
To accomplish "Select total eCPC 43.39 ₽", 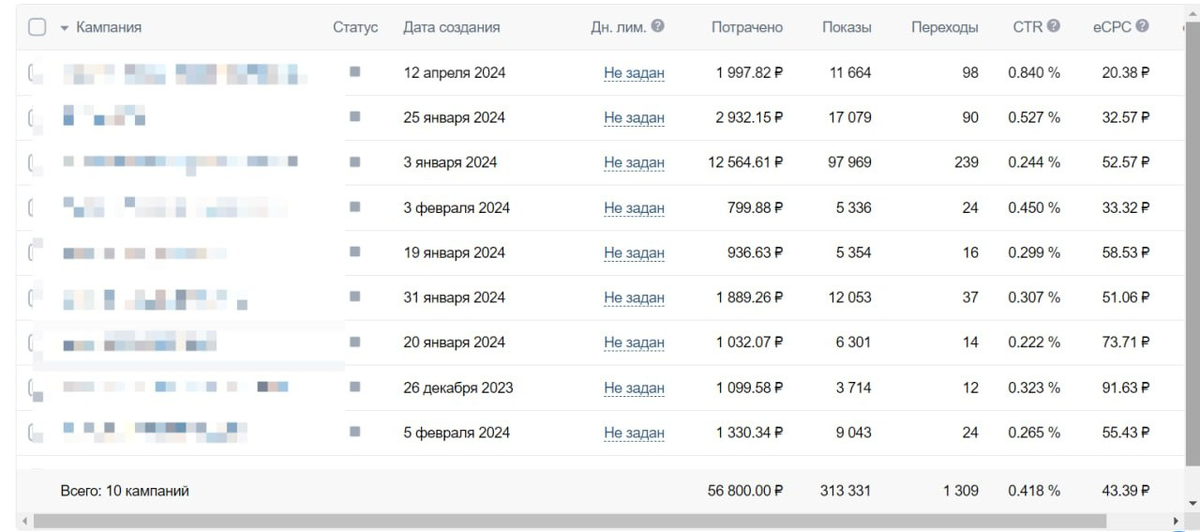I will coord(1126,491).
